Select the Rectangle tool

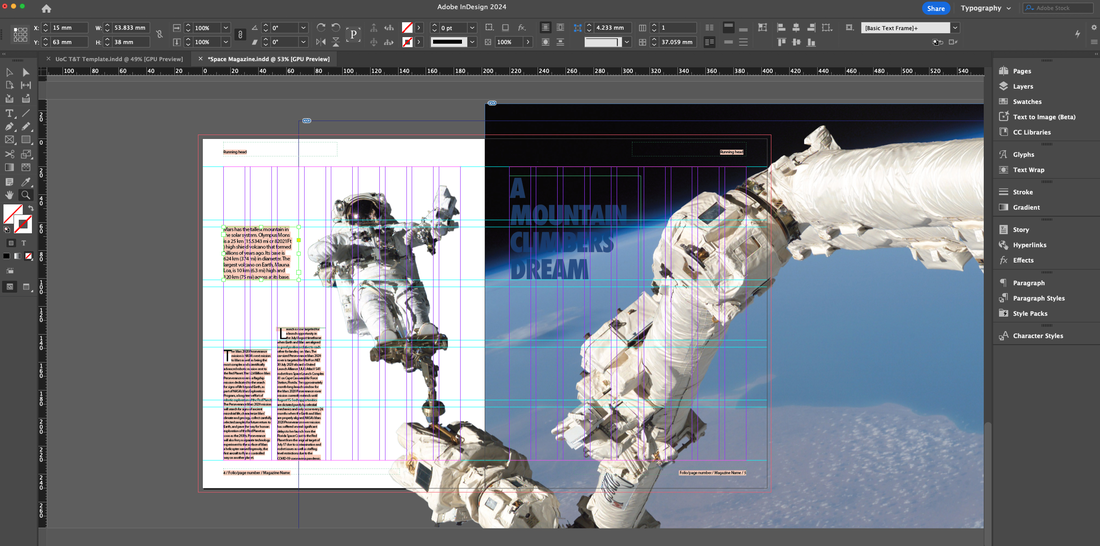click(x=26, y=140)
